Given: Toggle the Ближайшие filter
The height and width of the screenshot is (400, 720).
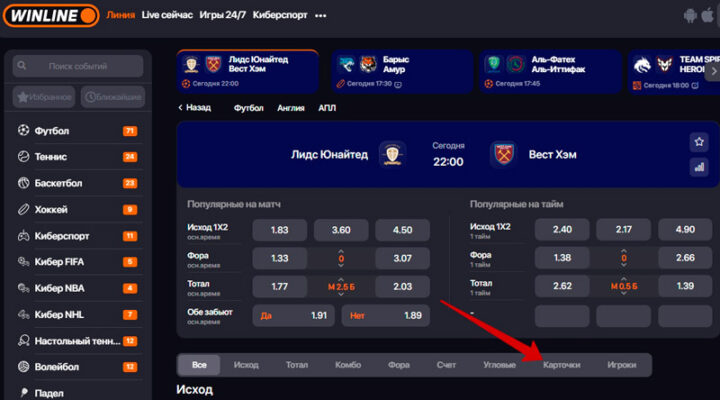Looking at the screenshot, I should pos(113,97).
